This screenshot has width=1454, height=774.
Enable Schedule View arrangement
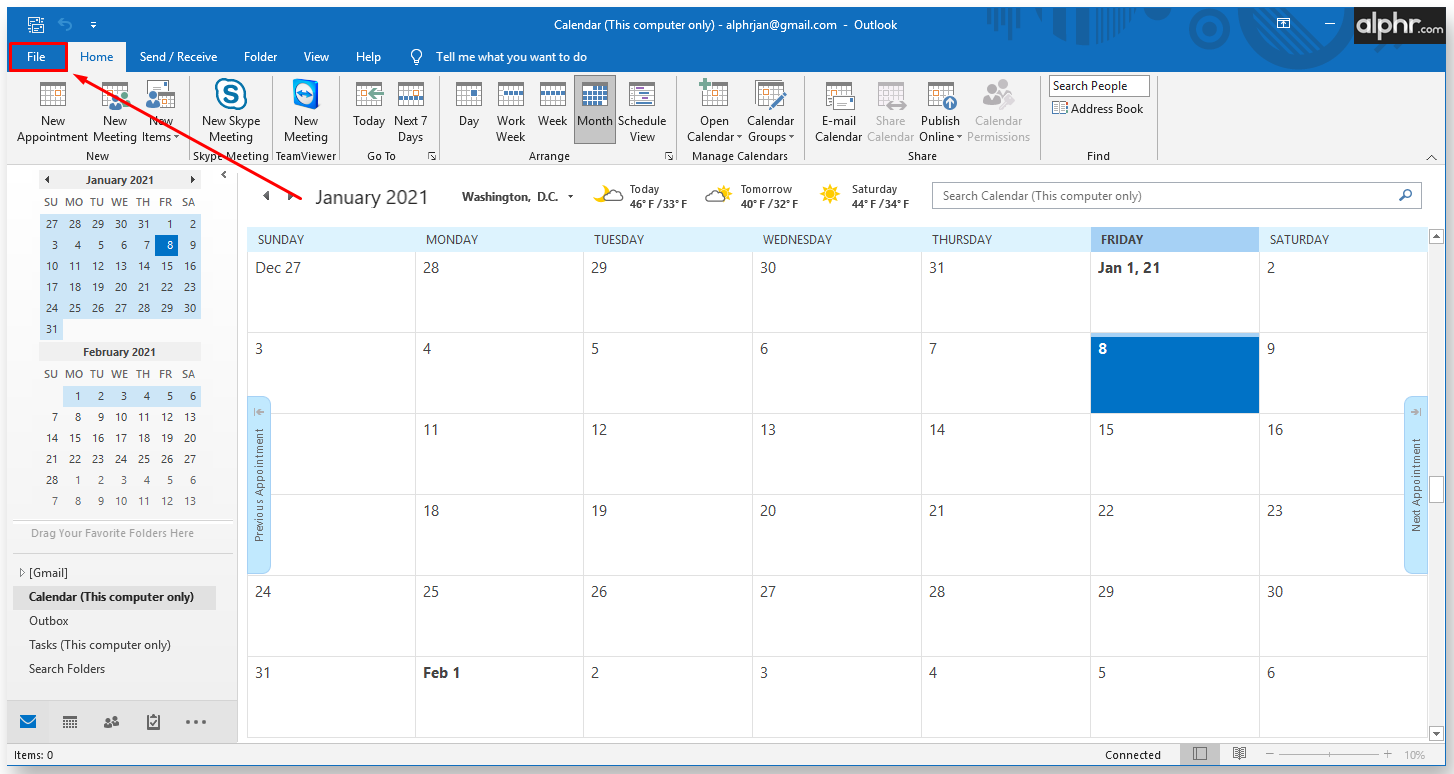coord(642,111)
